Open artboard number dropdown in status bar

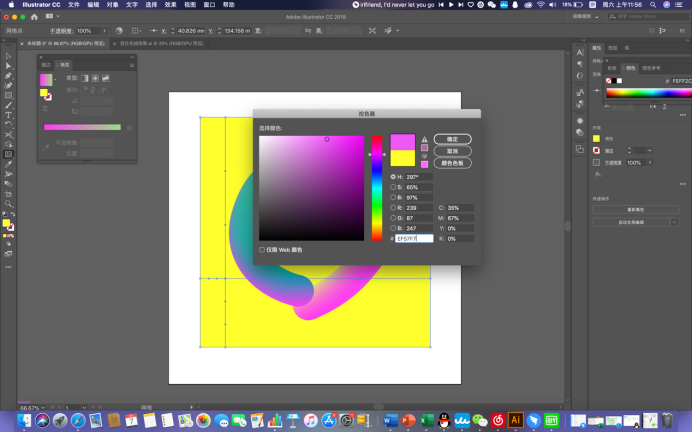(84, 408)
